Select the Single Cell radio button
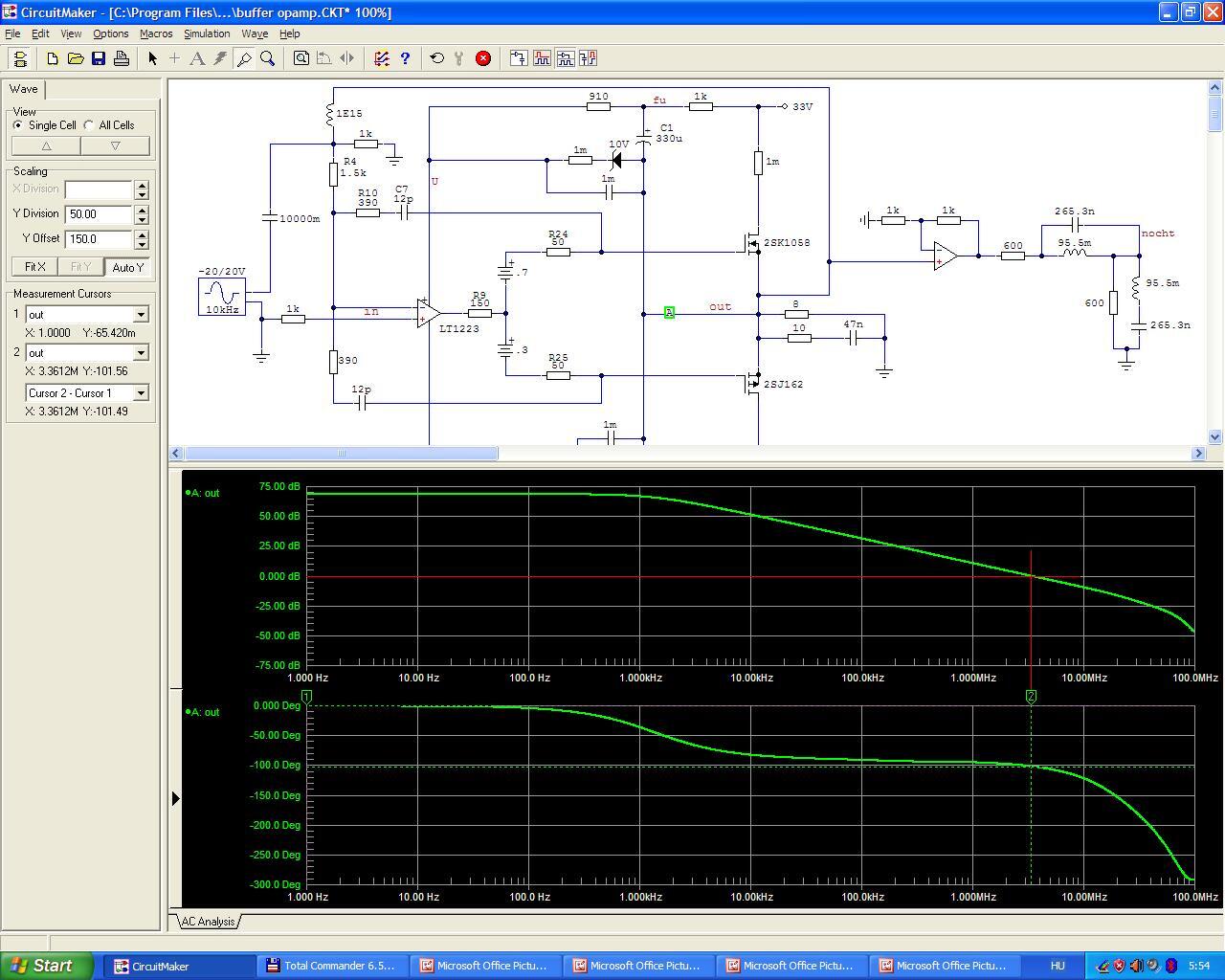 18,125
